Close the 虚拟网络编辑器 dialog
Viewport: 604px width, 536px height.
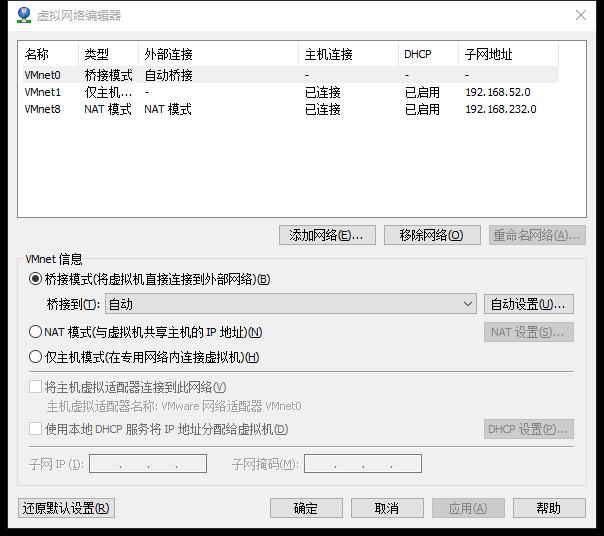click(x=581, y=15)
